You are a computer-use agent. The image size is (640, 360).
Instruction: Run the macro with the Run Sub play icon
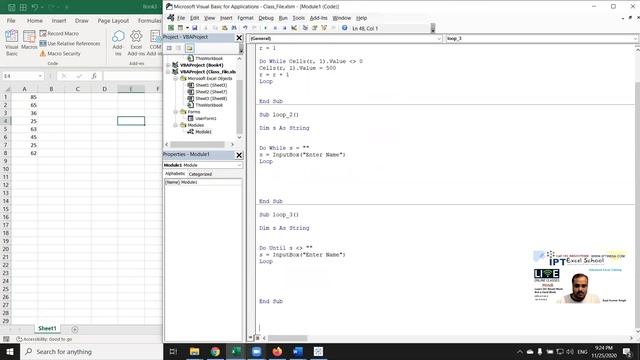coord(265,28)
